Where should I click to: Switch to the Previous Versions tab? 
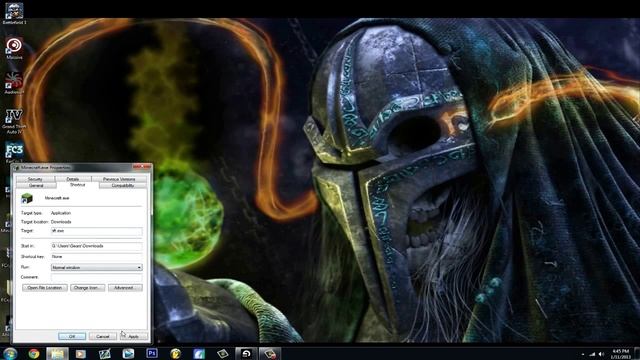pyautogui.click(x=119, y=179)
